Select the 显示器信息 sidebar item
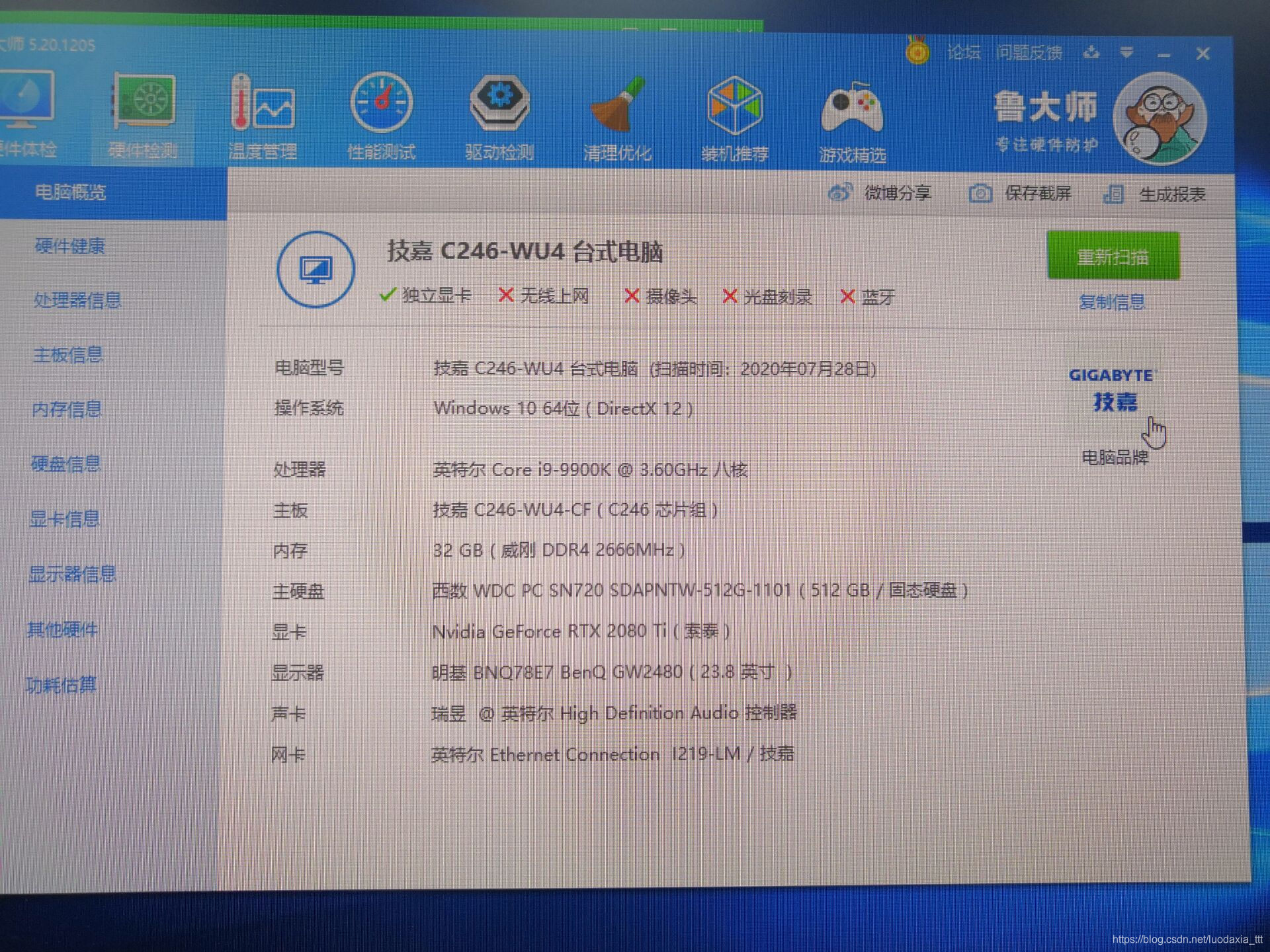Viewport: 1270px width, 952px height. [x=72, y=574]
